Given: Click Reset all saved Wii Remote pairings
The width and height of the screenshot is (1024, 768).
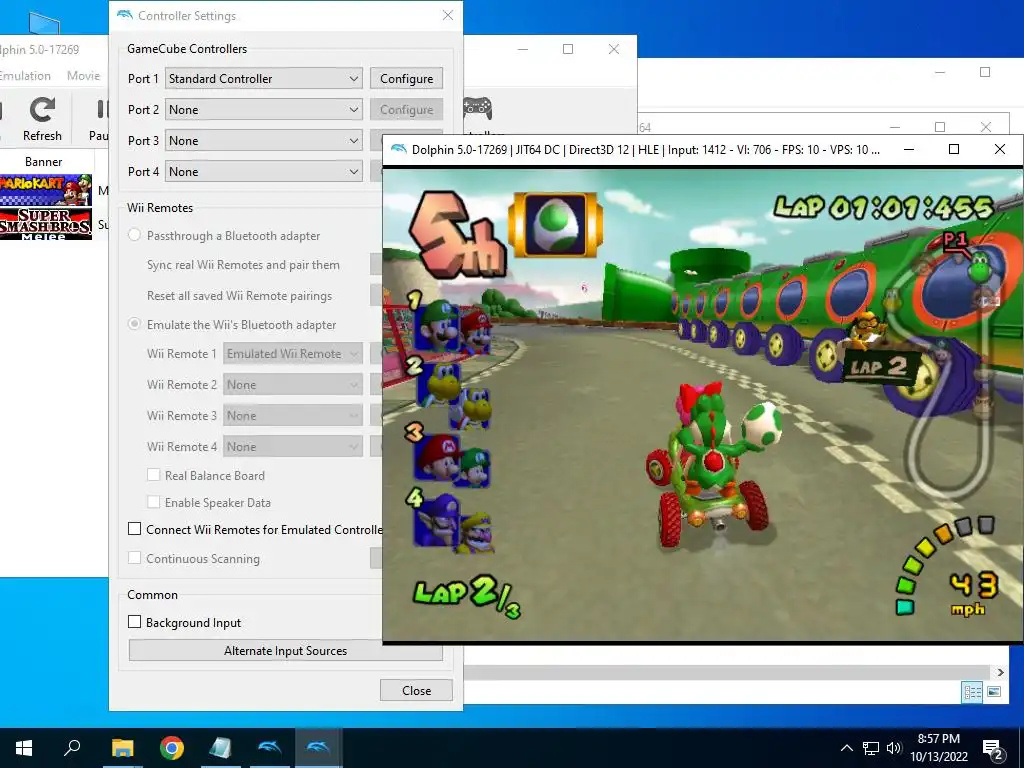Looking at the screenshot, I should [x=239, y=296].
